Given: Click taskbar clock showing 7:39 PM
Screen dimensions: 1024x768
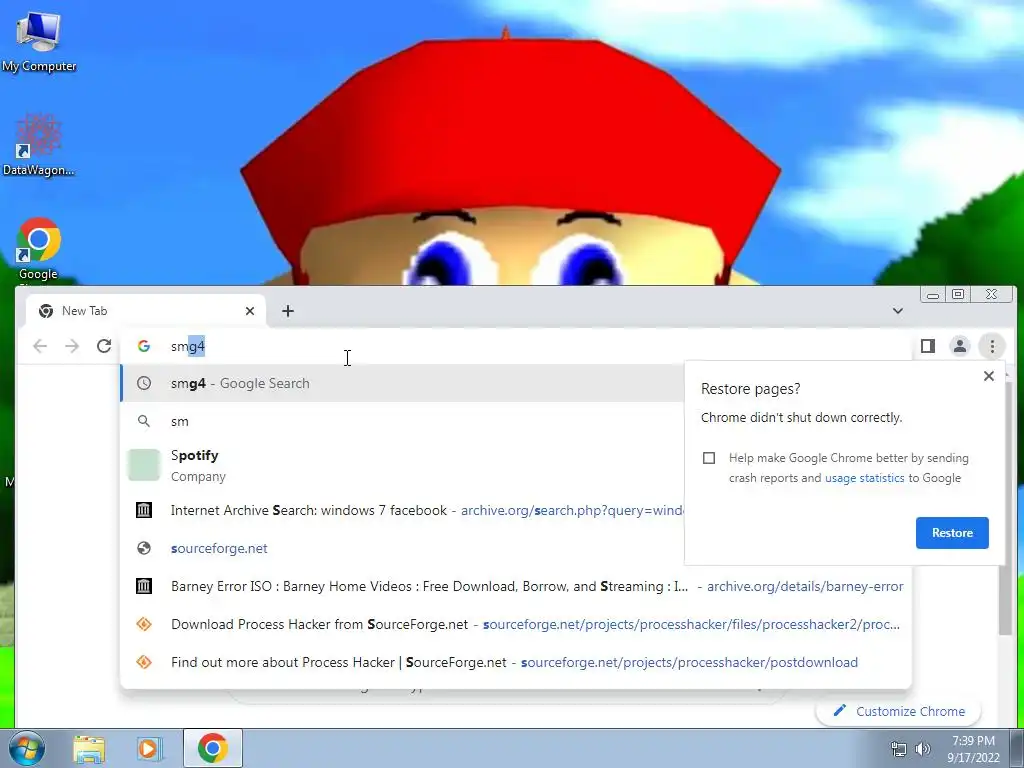Looking at the screenshot, I should pyautogui.click(x=973, y=749).
